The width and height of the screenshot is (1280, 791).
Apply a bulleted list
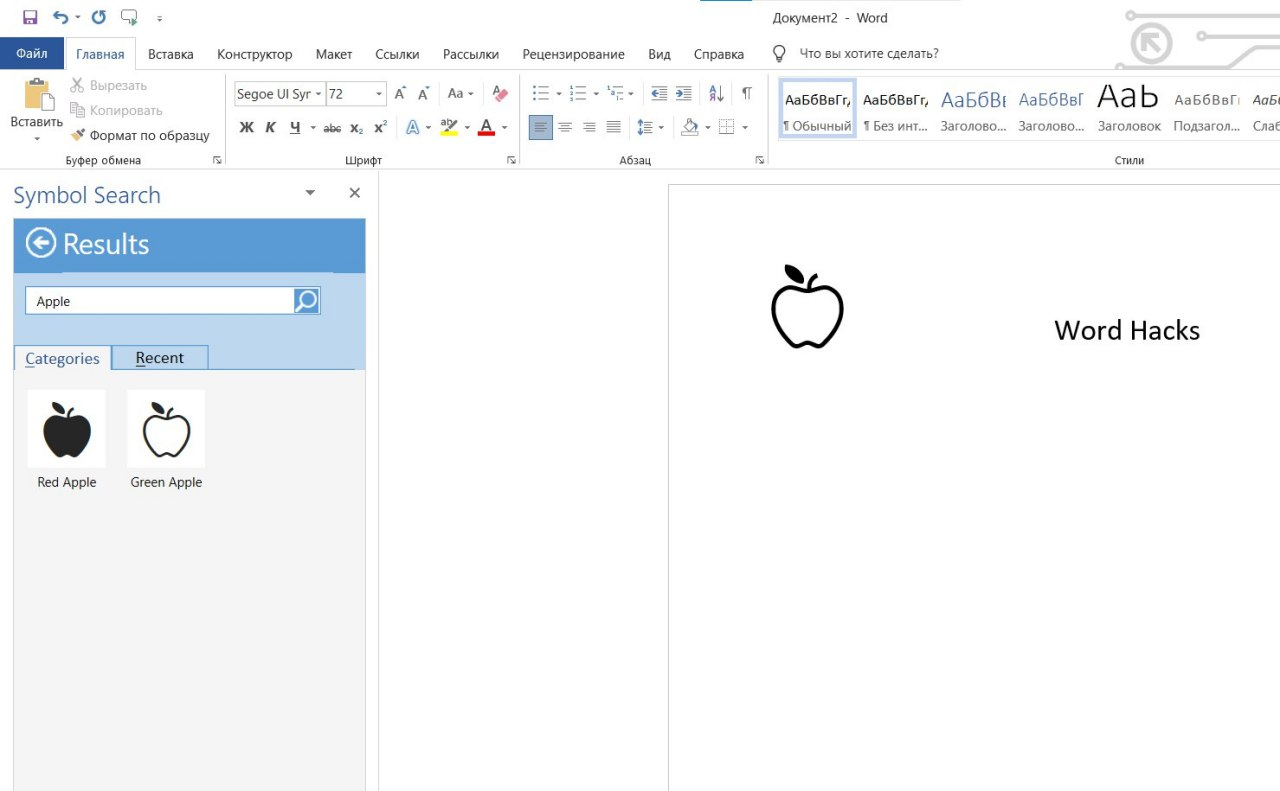tap(541, 94)
